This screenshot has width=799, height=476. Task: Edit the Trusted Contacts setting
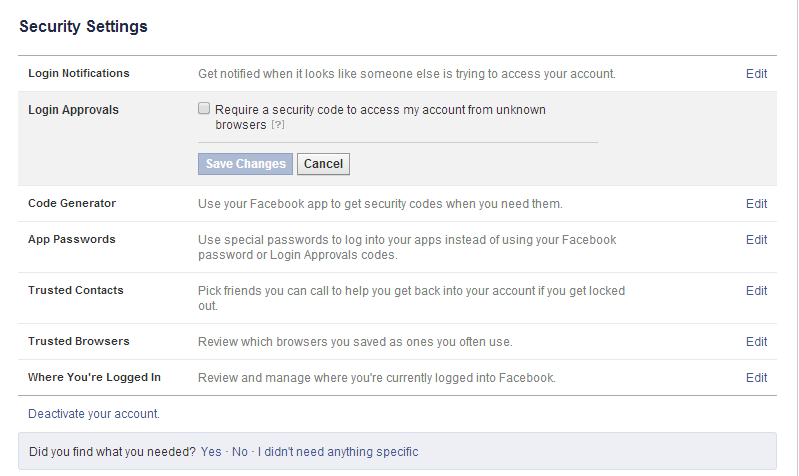[756, 291]
